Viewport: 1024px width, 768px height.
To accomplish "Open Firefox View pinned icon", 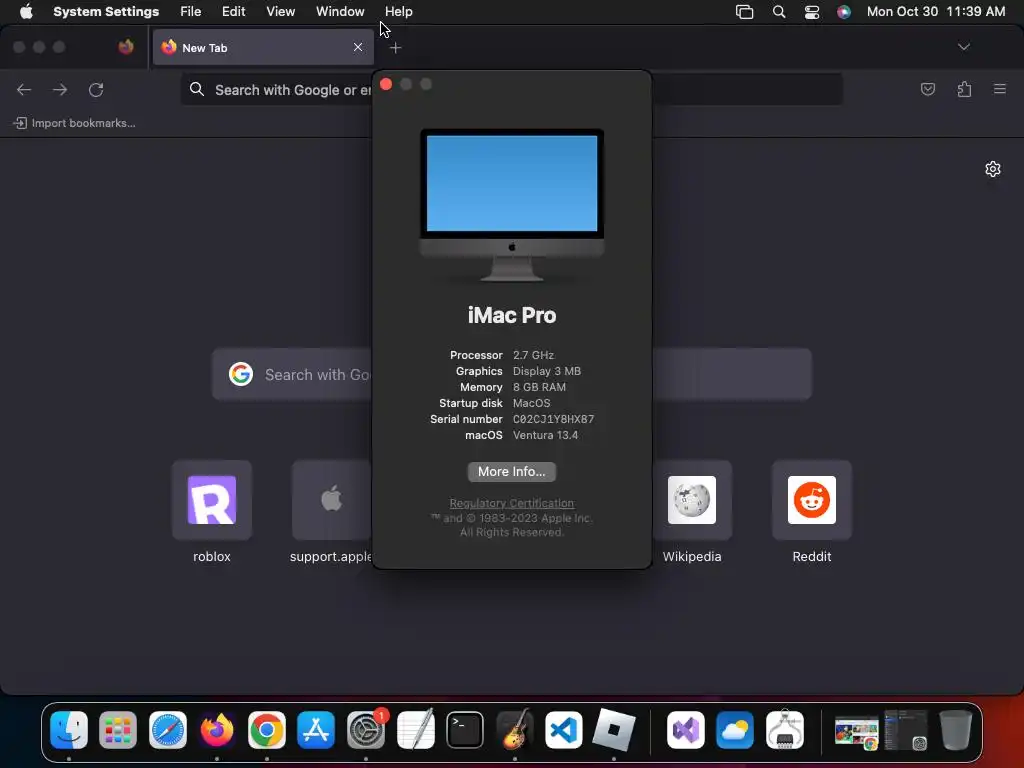I will pos(126,47).
